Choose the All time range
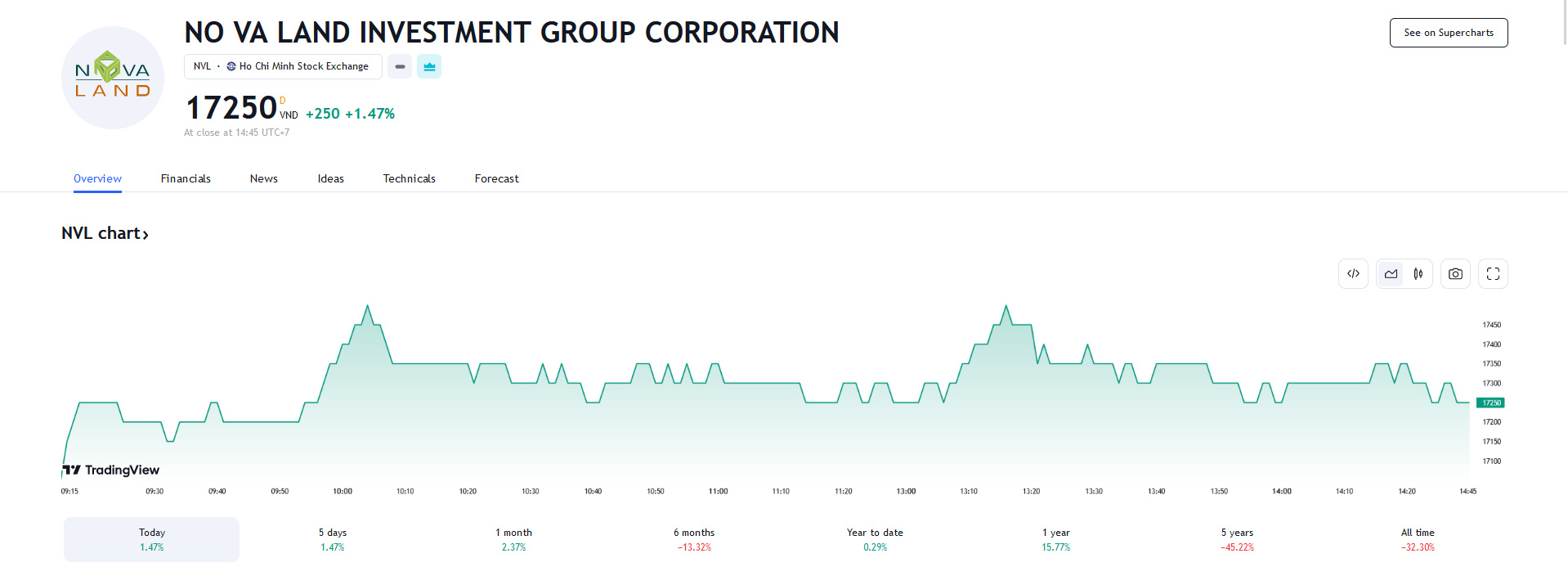 1418,539
